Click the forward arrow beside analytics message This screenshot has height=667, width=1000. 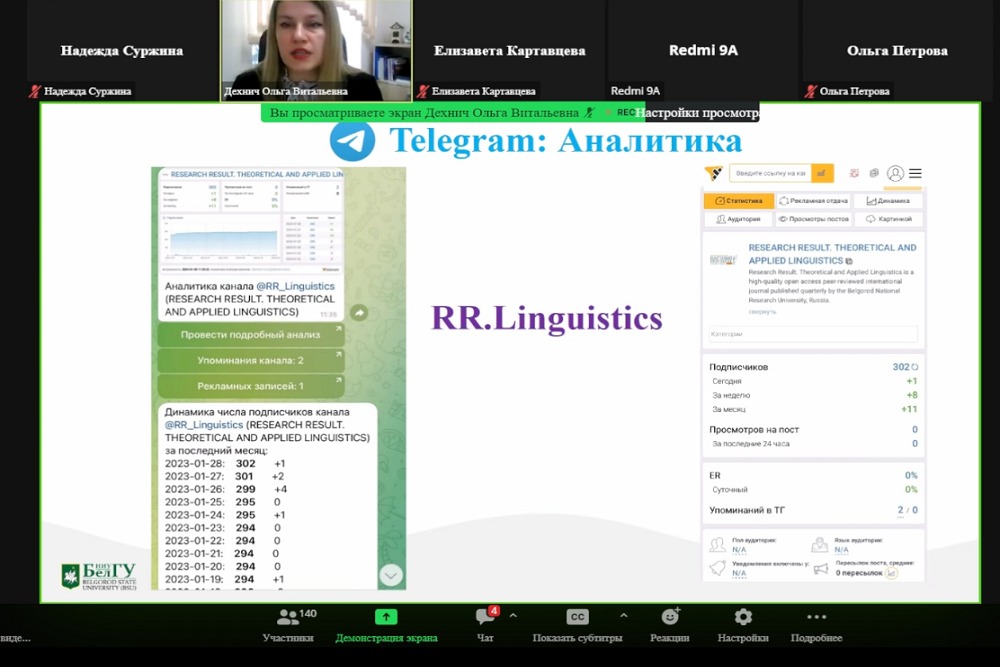pos(359,312)
